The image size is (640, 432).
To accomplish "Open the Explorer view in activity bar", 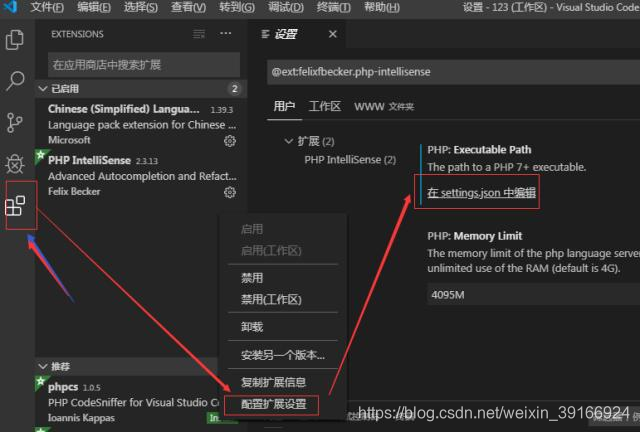I will click(x=15, y=40).
